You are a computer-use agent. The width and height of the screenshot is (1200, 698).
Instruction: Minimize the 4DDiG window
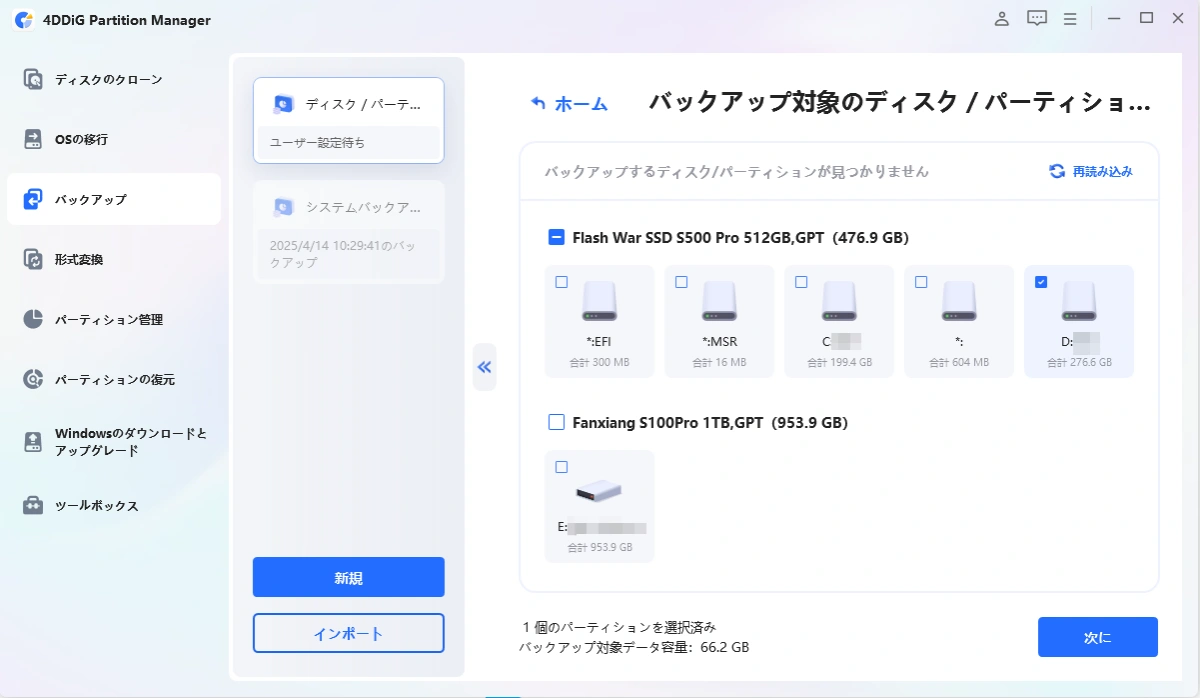point(1115,18)
